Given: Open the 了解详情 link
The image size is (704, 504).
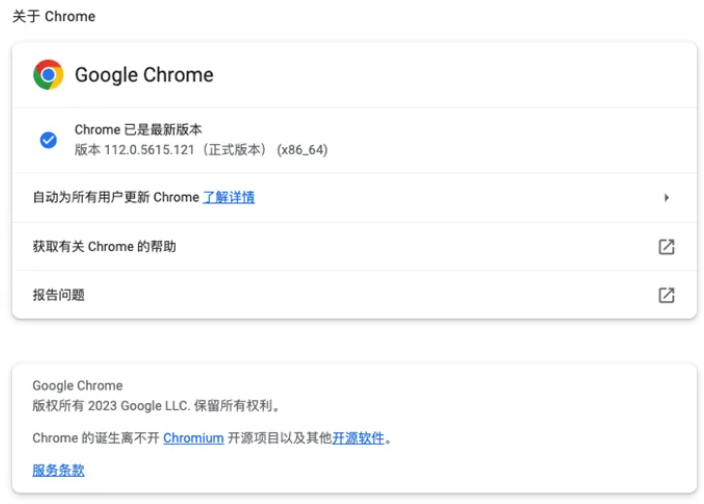Looking at the screenshot, I should pyautogui.click(x=229, y=197).
